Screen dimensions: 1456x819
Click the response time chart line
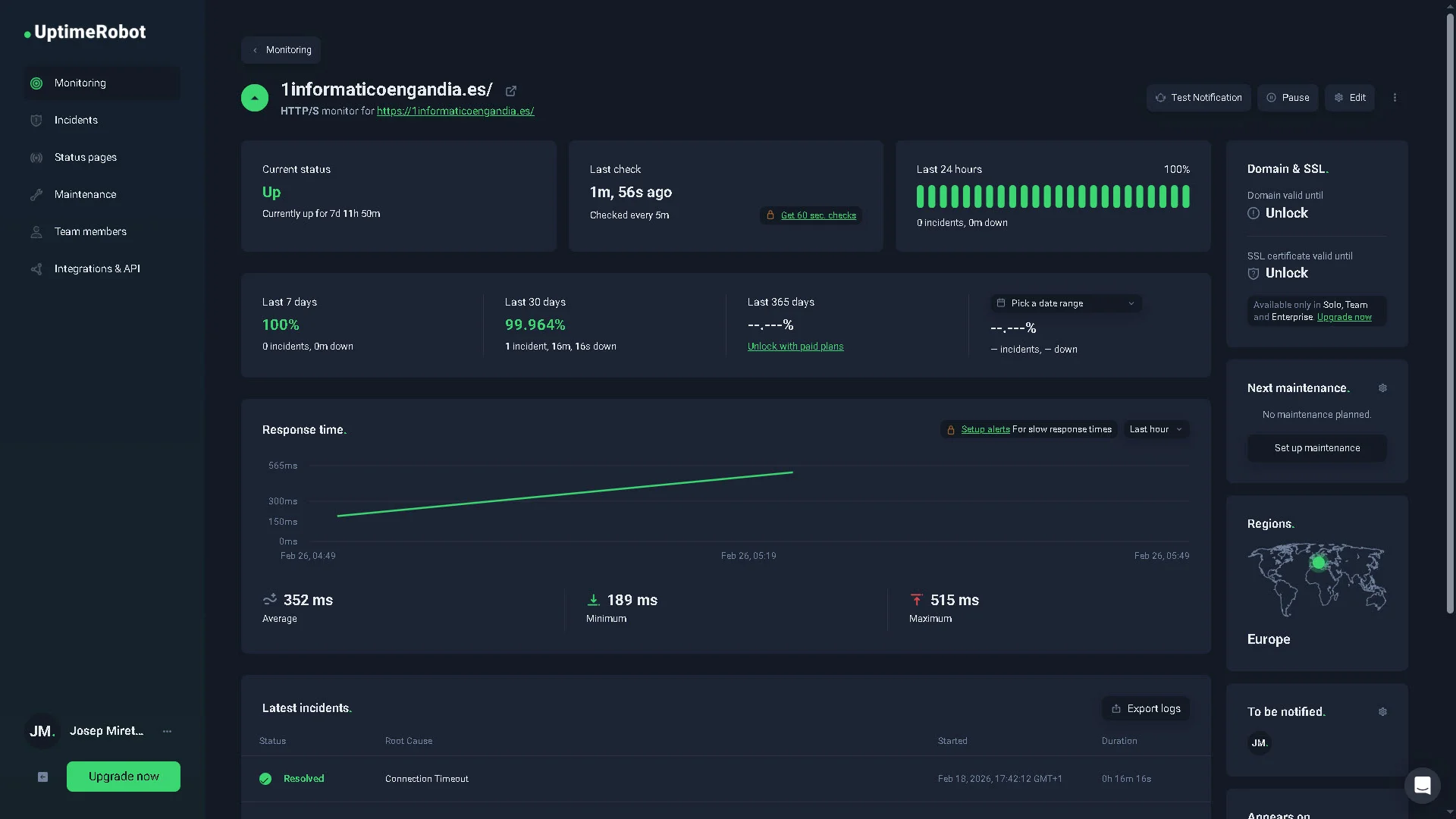565,494
